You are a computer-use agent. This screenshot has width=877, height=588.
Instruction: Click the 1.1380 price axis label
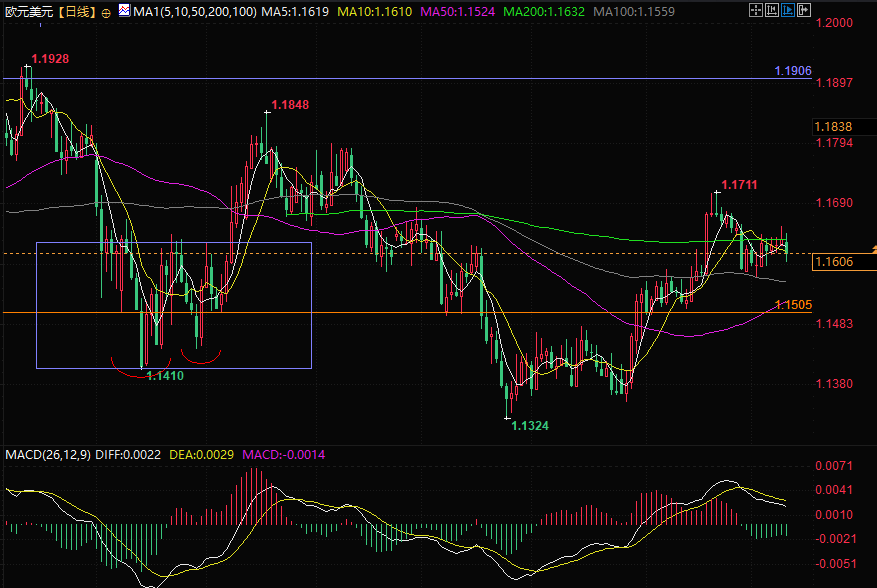[834, 384]
